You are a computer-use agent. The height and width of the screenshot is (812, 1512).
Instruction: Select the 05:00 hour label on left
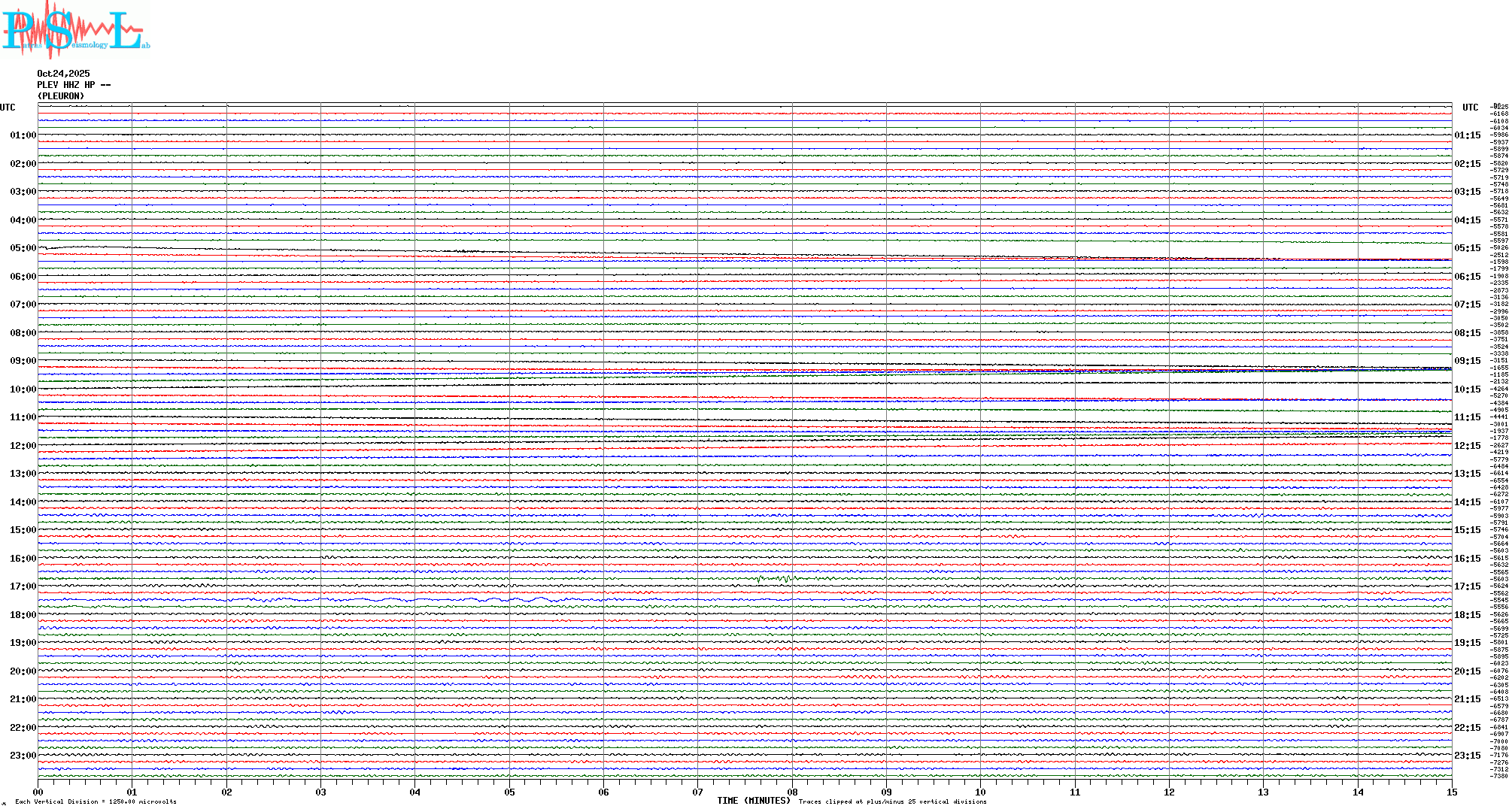(23, 248)
